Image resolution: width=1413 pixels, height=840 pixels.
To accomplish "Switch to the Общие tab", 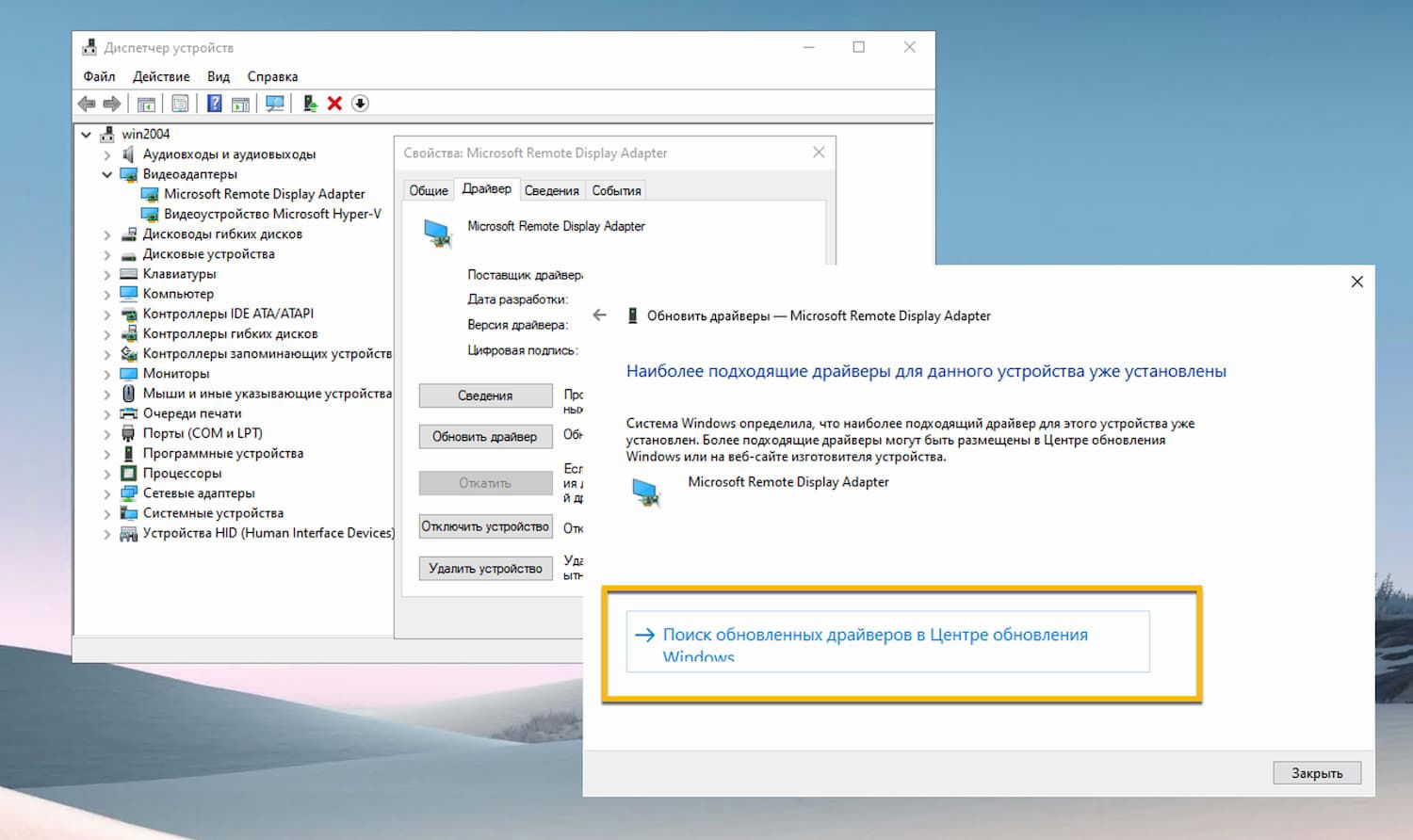I will (x=429, y=190).
